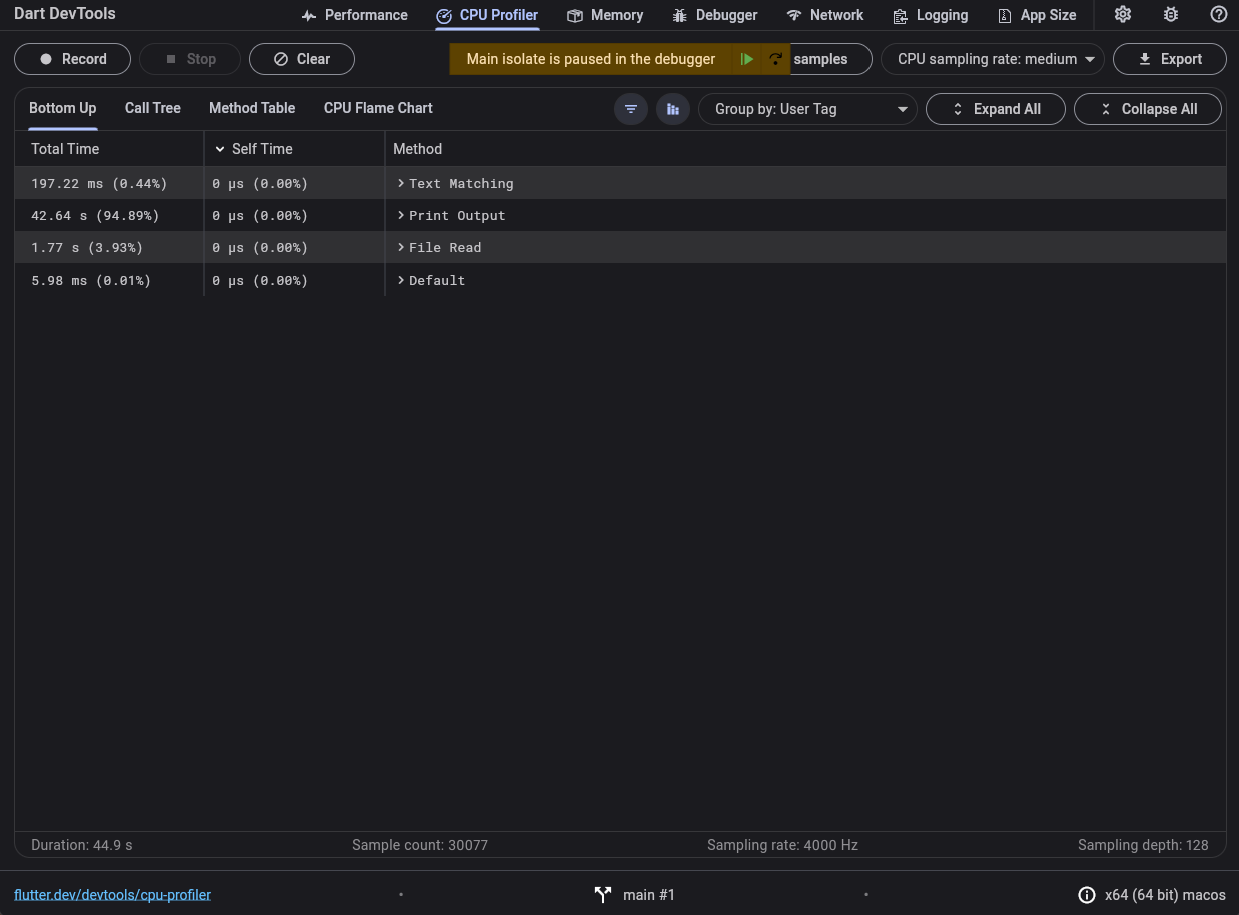The height and width of the screenshot is (915, 1239).
Task: Expand the File Read row
Action: click(401, 247)
